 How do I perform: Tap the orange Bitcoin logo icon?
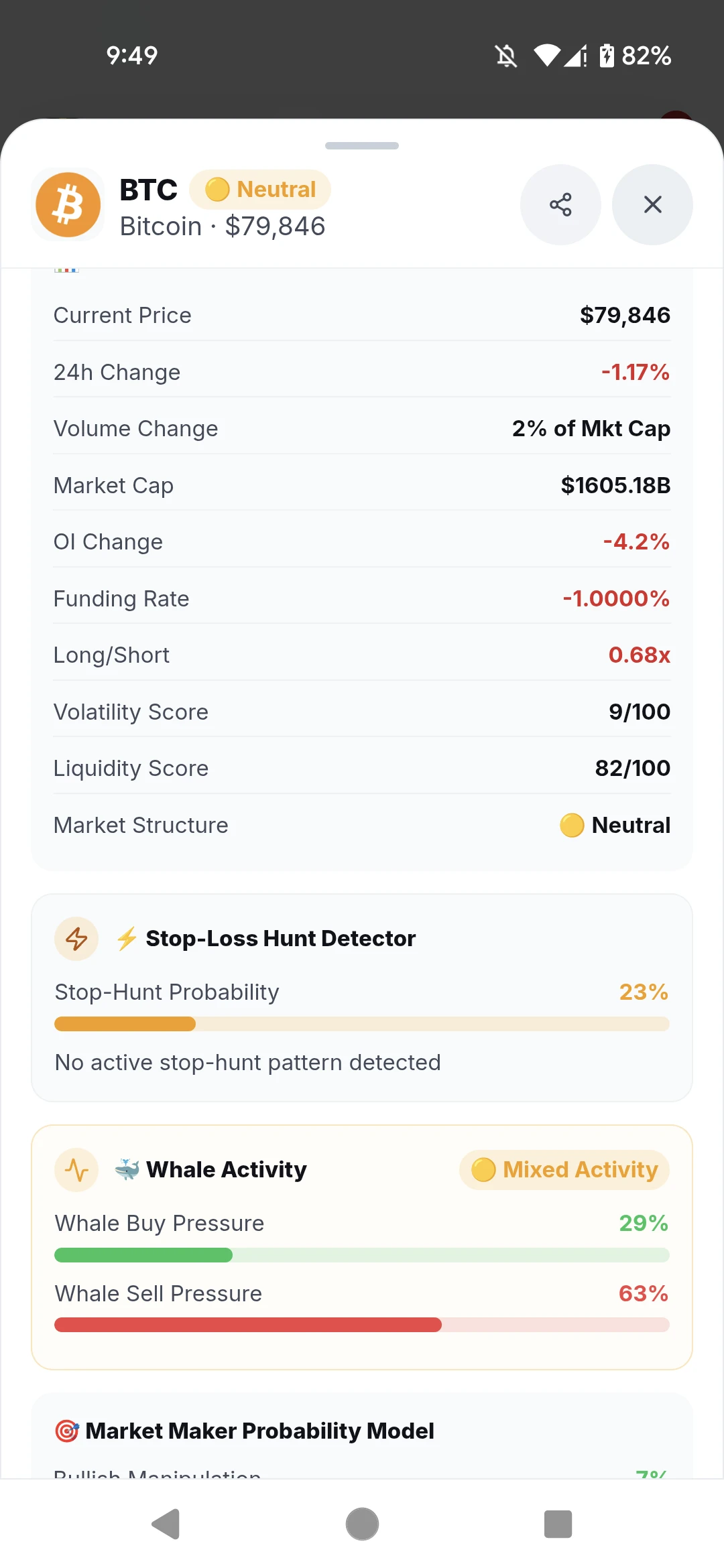click(x=68, y=204)
